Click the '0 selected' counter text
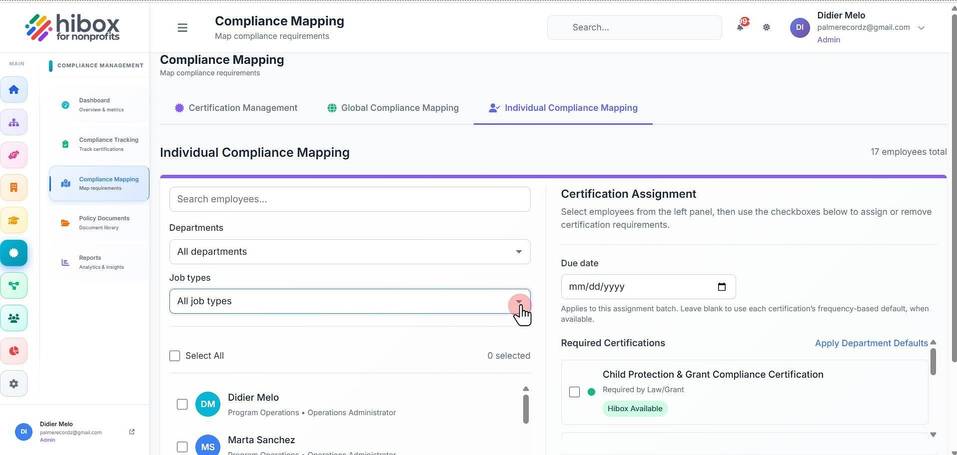 508,355
